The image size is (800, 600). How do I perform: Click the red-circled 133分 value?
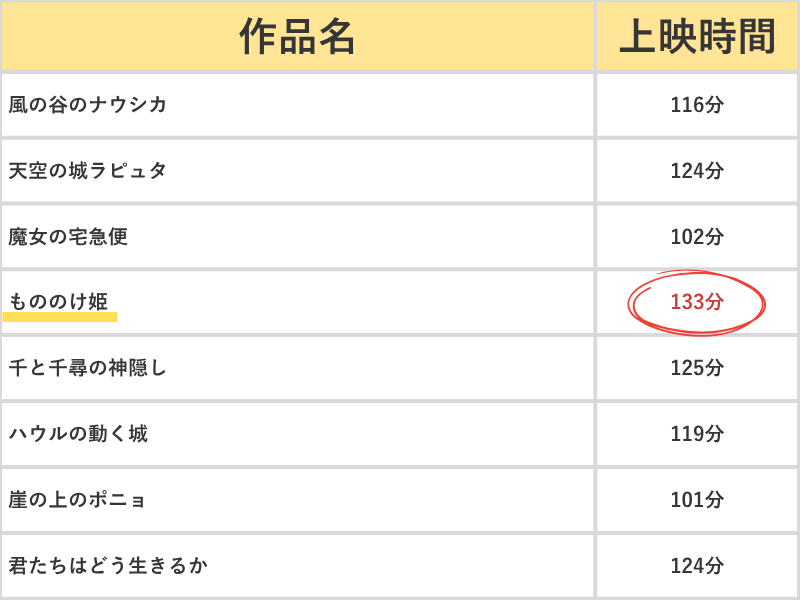pyautogui.click(x=697, y=302)
